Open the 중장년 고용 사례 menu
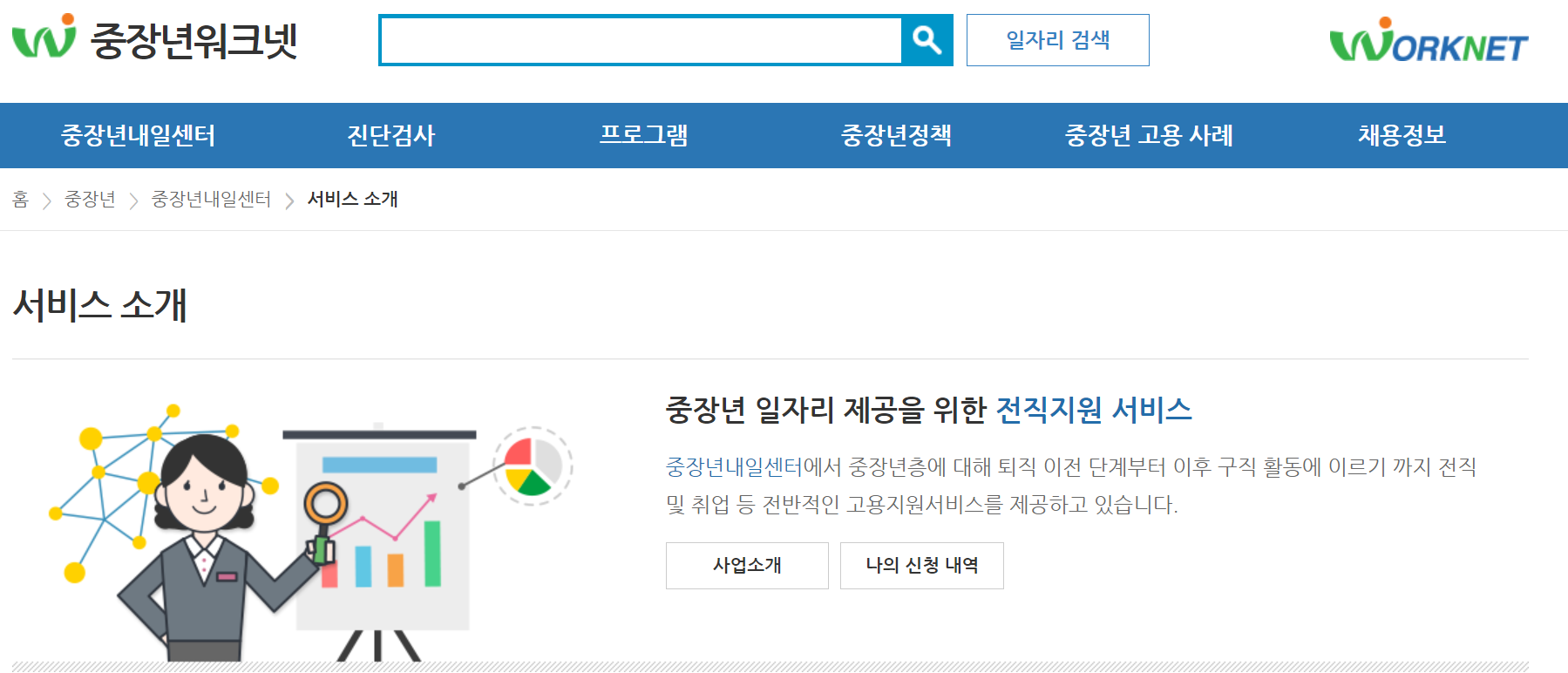1568x673 pixels. 1149,135
